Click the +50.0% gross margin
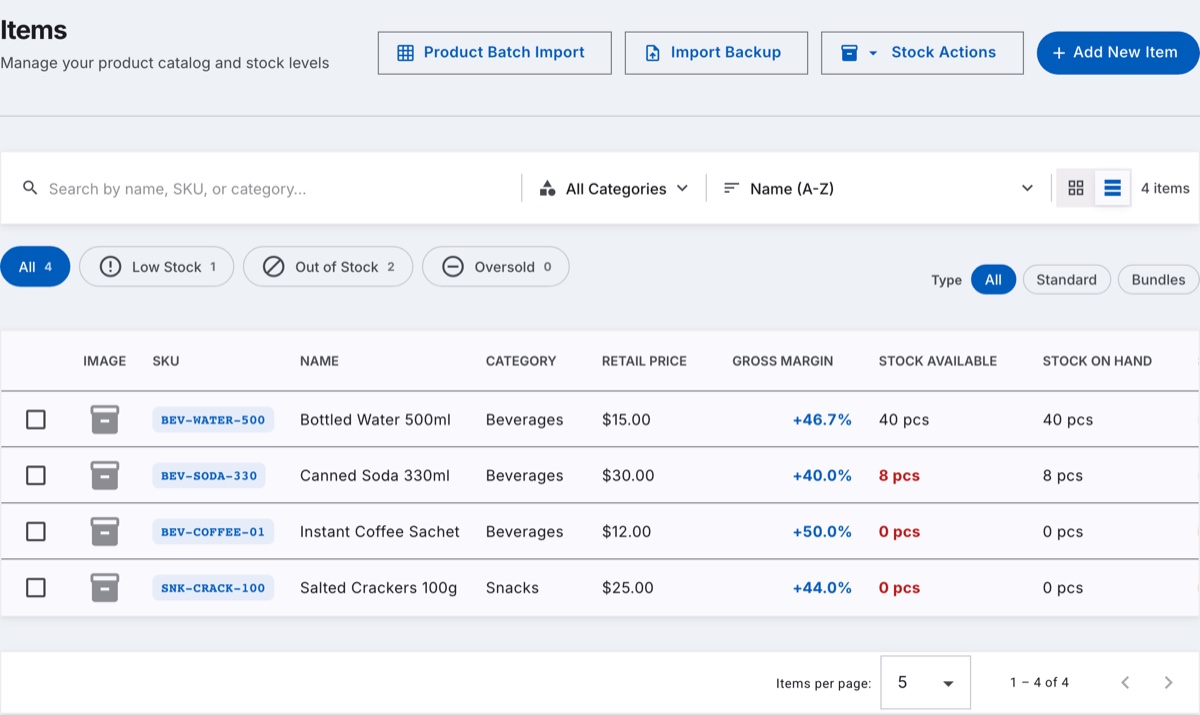1200x715 pixels. 822,532
